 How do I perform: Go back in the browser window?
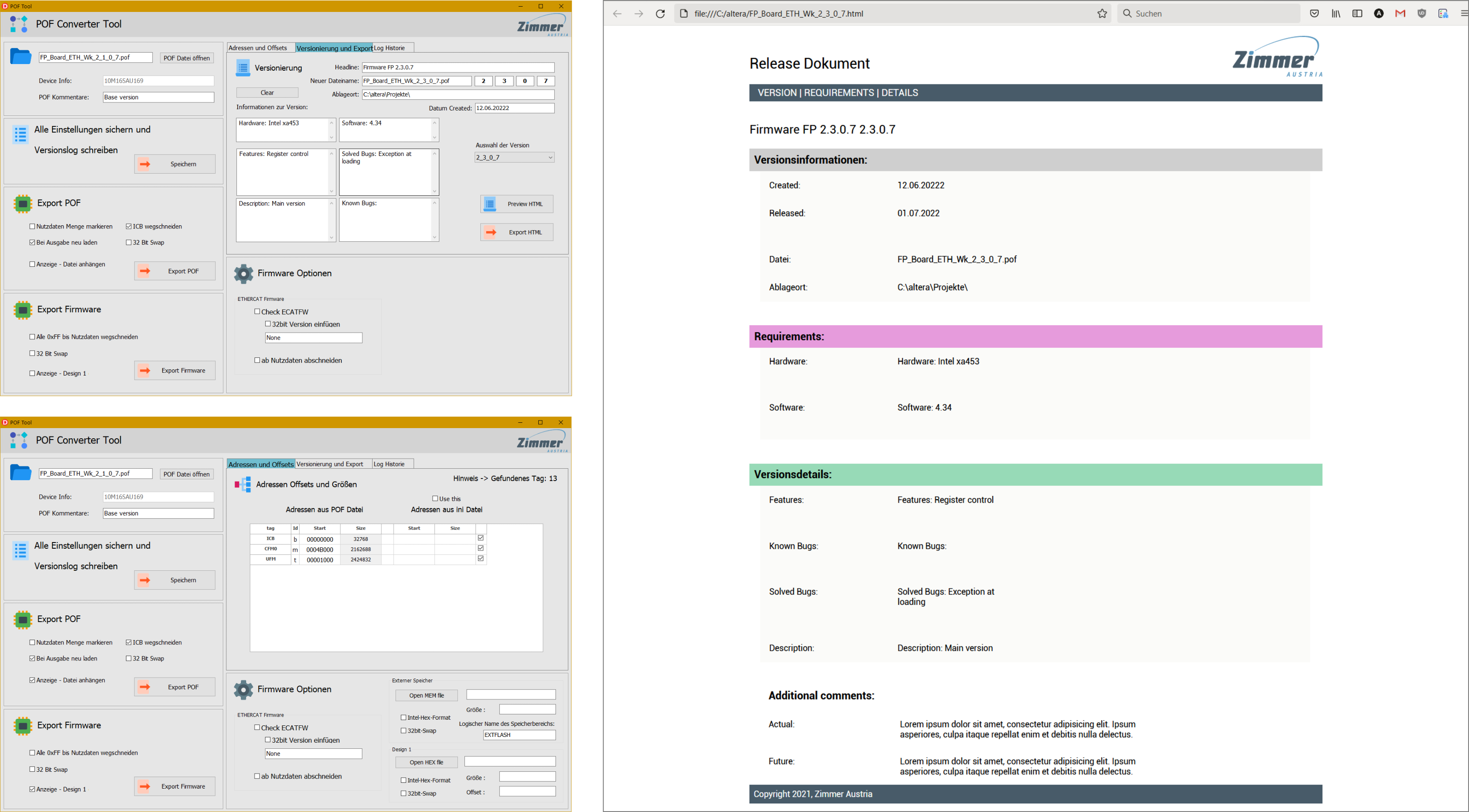(x=617, y=14)
